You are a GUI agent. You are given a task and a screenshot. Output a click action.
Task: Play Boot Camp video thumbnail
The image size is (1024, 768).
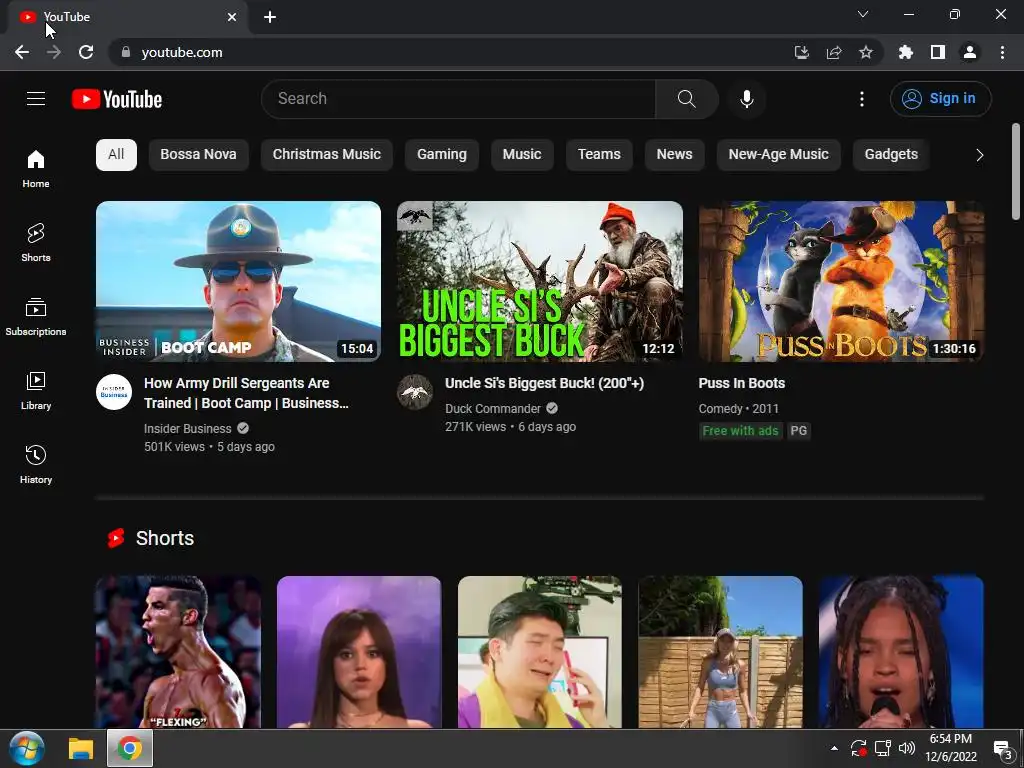coord(238,281)
